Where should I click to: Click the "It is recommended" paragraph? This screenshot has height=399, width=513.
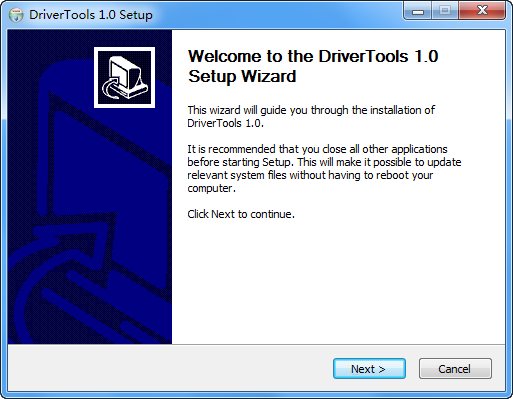[x=324, y=168]
